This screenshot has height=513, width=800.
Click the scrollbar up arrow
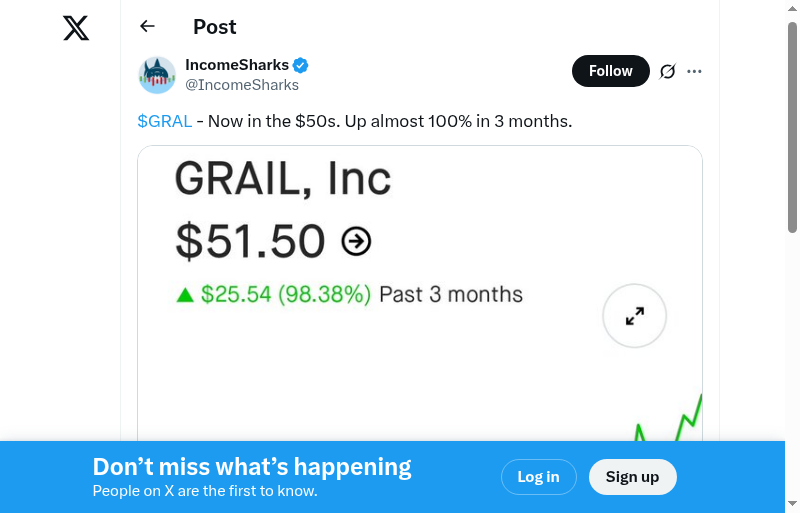click(x=792, y=9)
